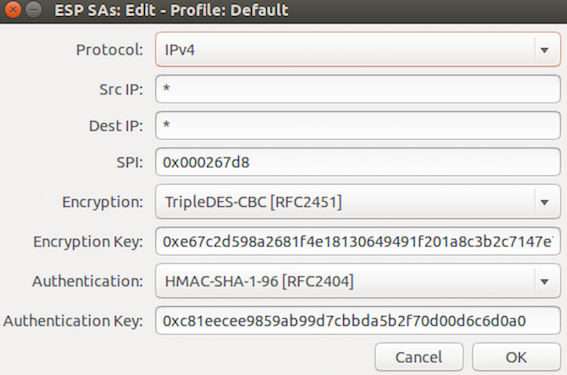Screen dimensions: 567x375
Task: Confirm the settings with the OK button
Action: (x=516, y=357)
